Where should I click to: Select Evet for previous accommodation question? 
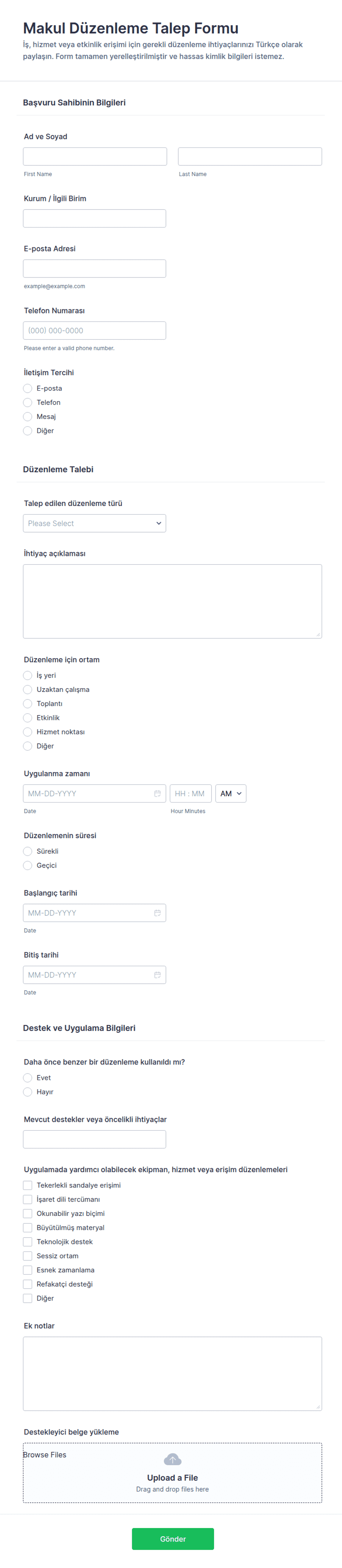click(x=28, y=1078)
